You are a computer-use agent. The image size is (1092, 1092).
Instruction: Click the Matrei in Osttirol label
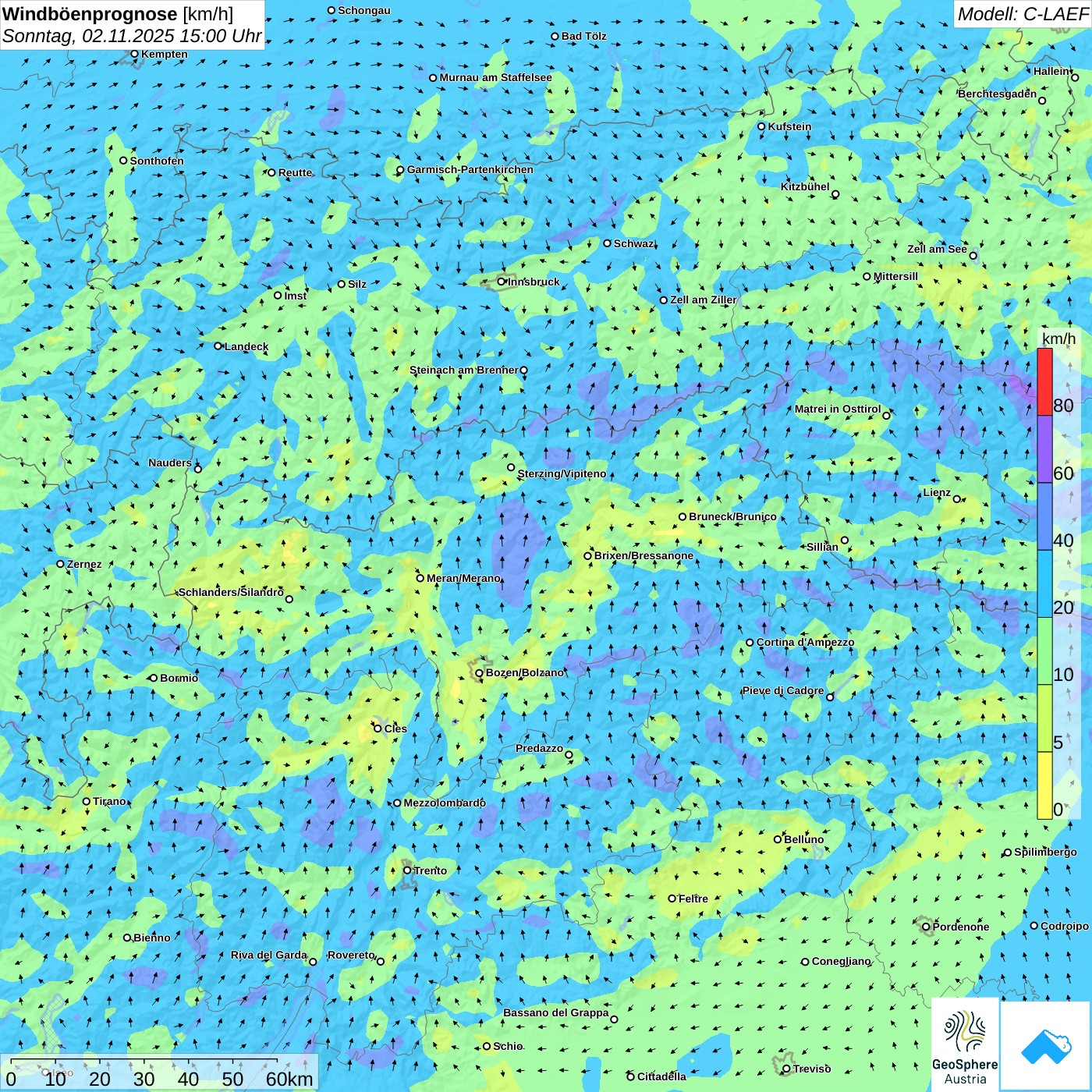pos(838,409)
